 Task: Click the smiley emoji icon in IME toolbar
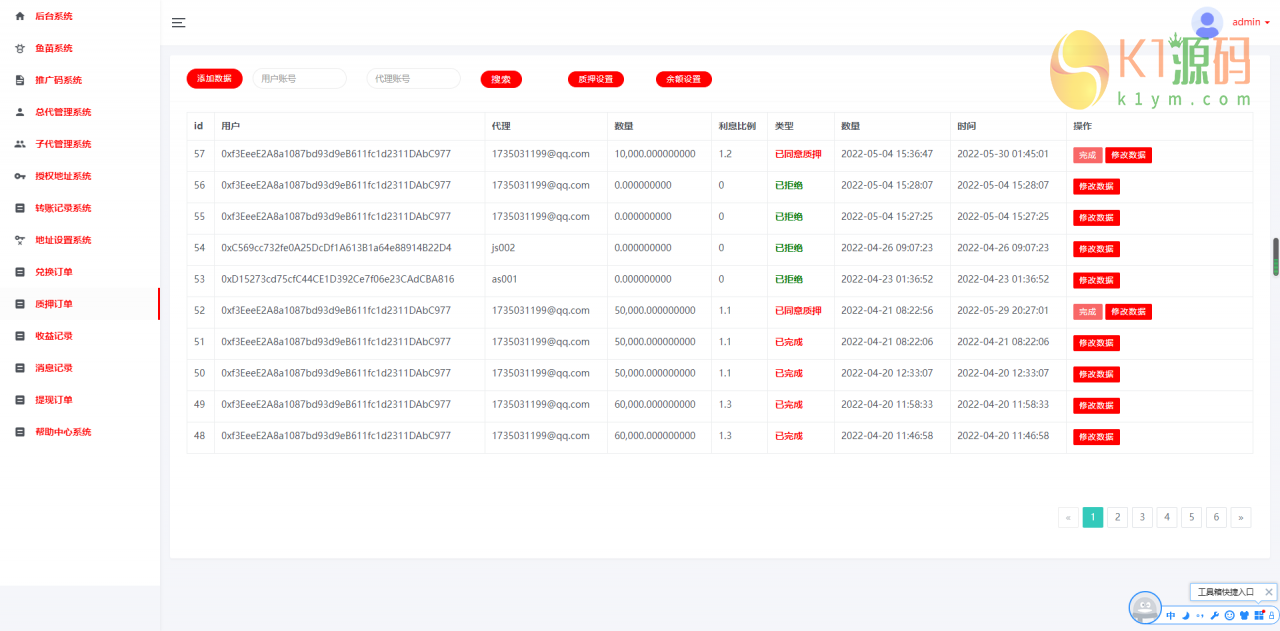(1229, 615)
